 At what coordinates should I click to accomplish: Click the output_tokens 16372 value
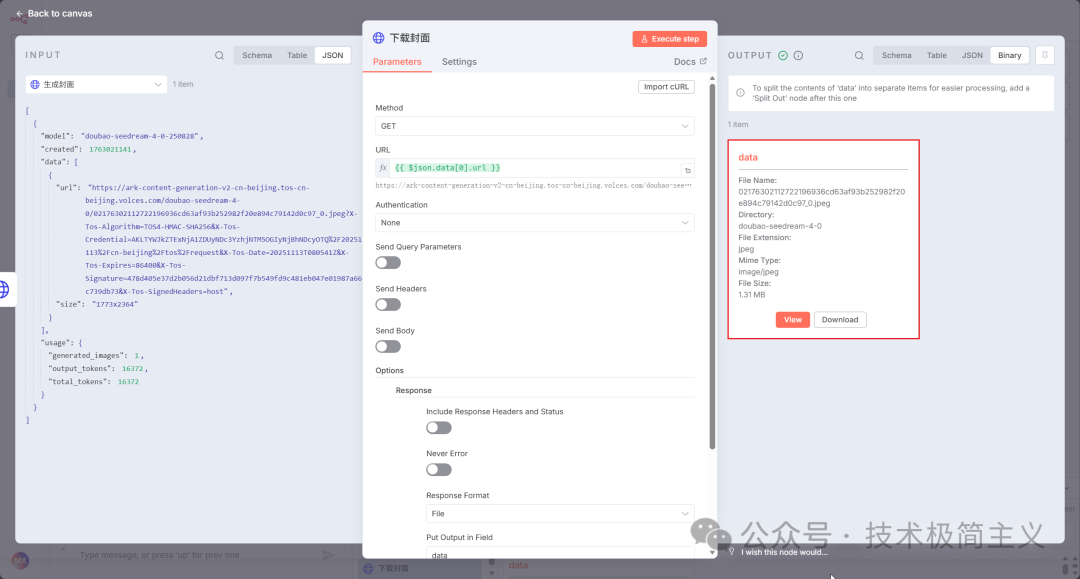click(132, 368)
